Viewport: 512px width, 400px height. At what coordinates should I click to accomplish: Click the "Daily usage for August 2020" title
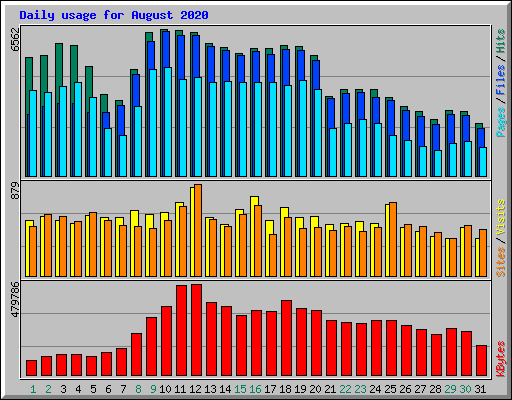114,15
